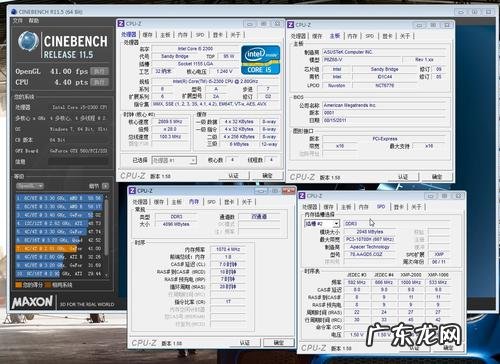Click the Z icon of memory CPU-Z window

click(x=132, y=191)
